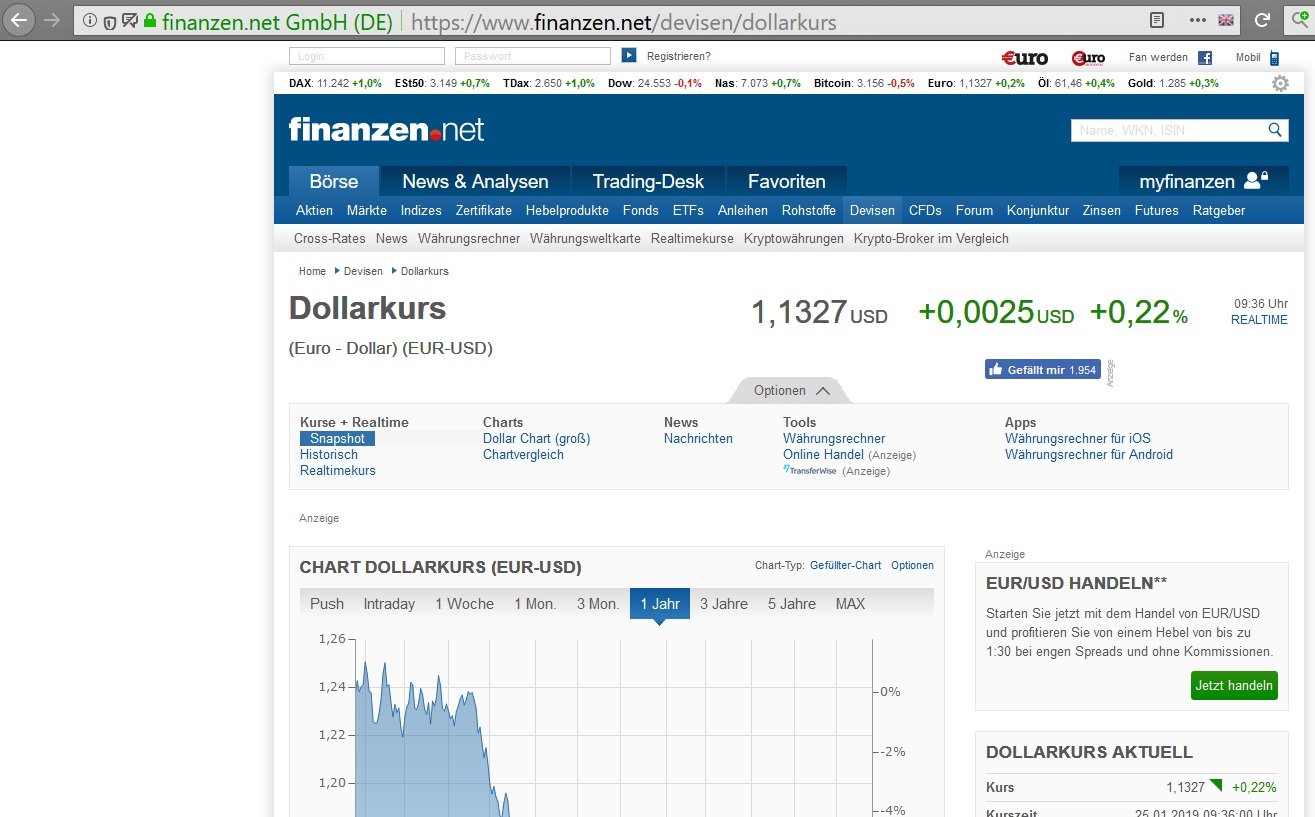Click the green padlock security icon
The width and height of the screenshot is (1315, 817).
coord(151,20)
